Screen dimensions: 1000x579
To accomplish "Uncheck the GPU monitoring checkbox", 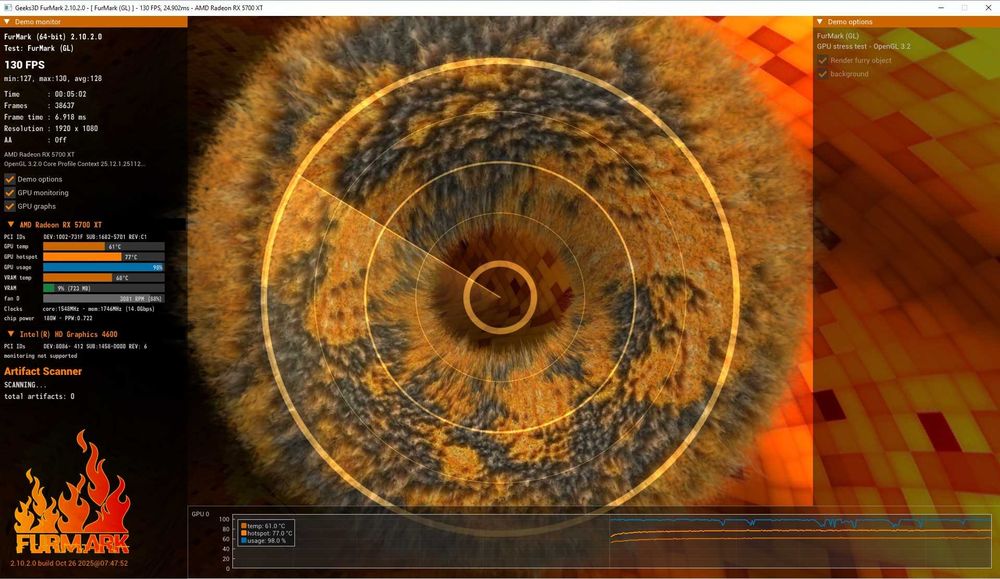I will (x=10, y=193).
